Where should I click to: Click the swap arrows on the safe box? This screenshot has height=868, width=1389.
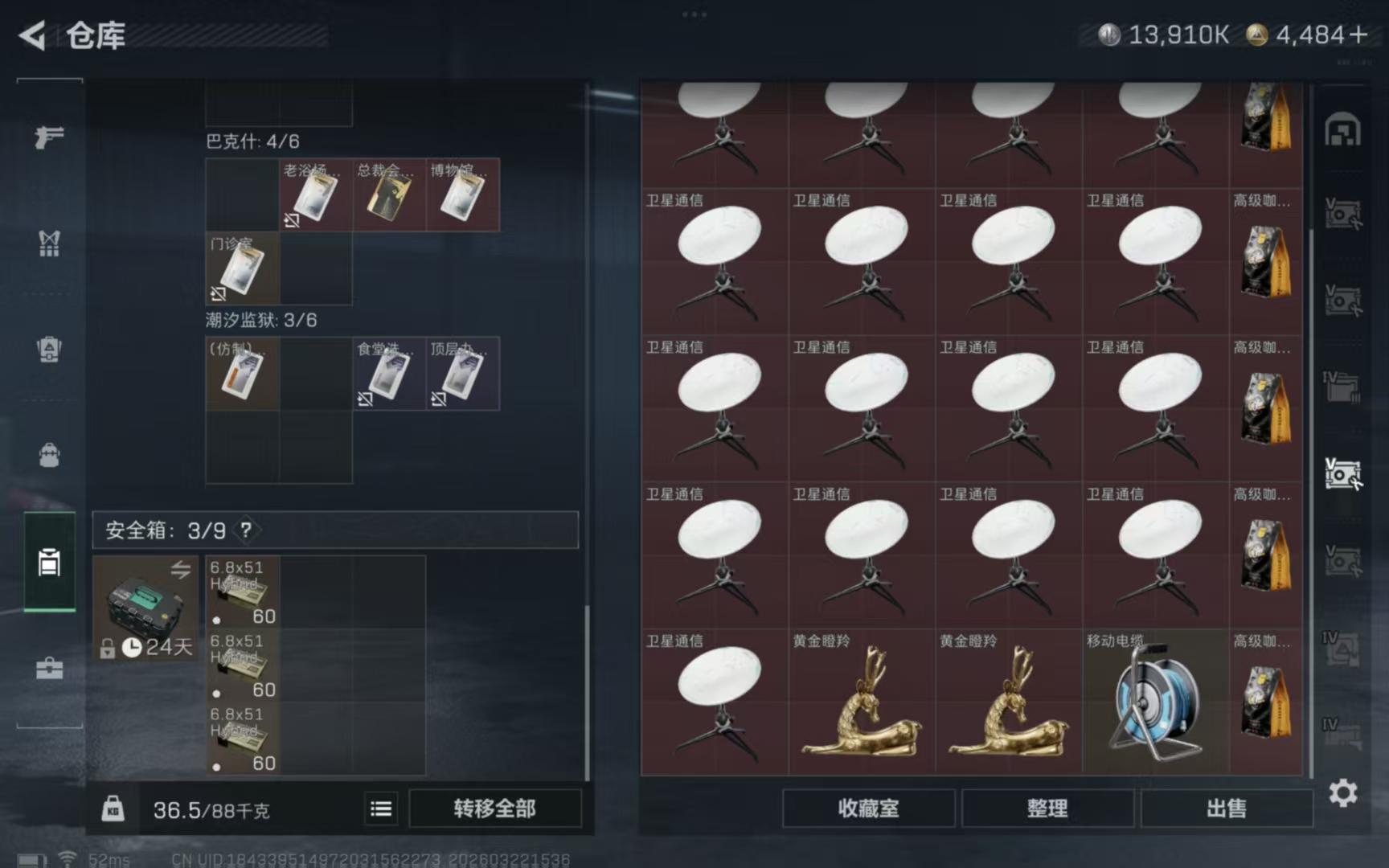click(x=181, y=569)
